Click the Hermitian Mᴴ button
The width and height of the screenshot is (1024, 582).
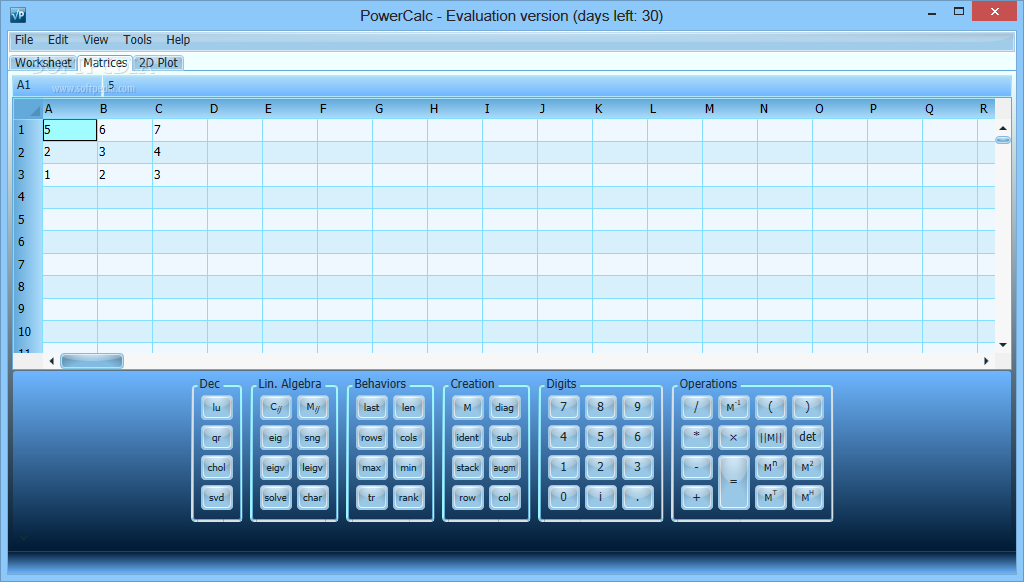(x=808, y=498)
